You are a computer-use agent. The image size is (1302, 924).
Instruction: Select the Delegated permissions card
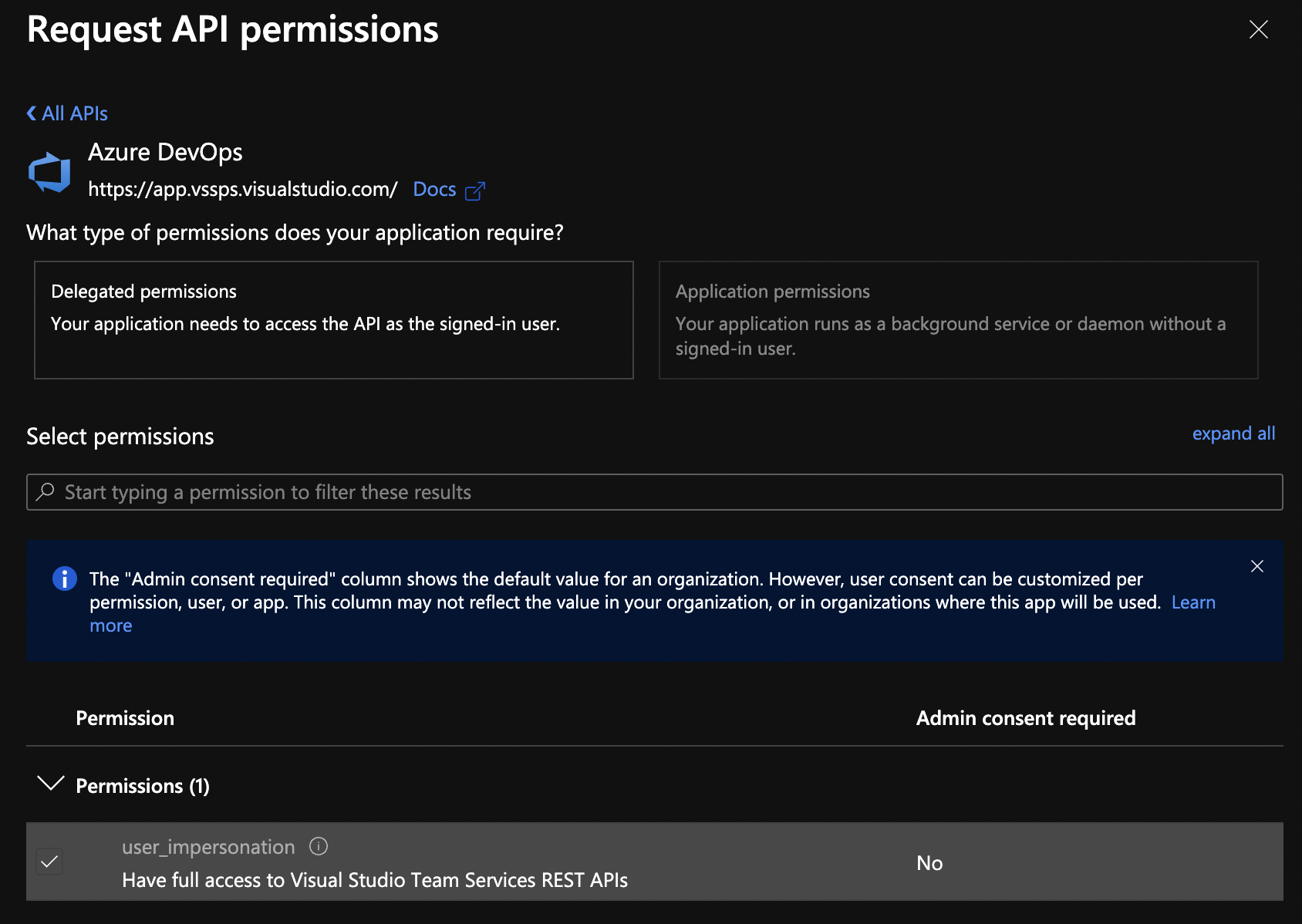[333, 319]
